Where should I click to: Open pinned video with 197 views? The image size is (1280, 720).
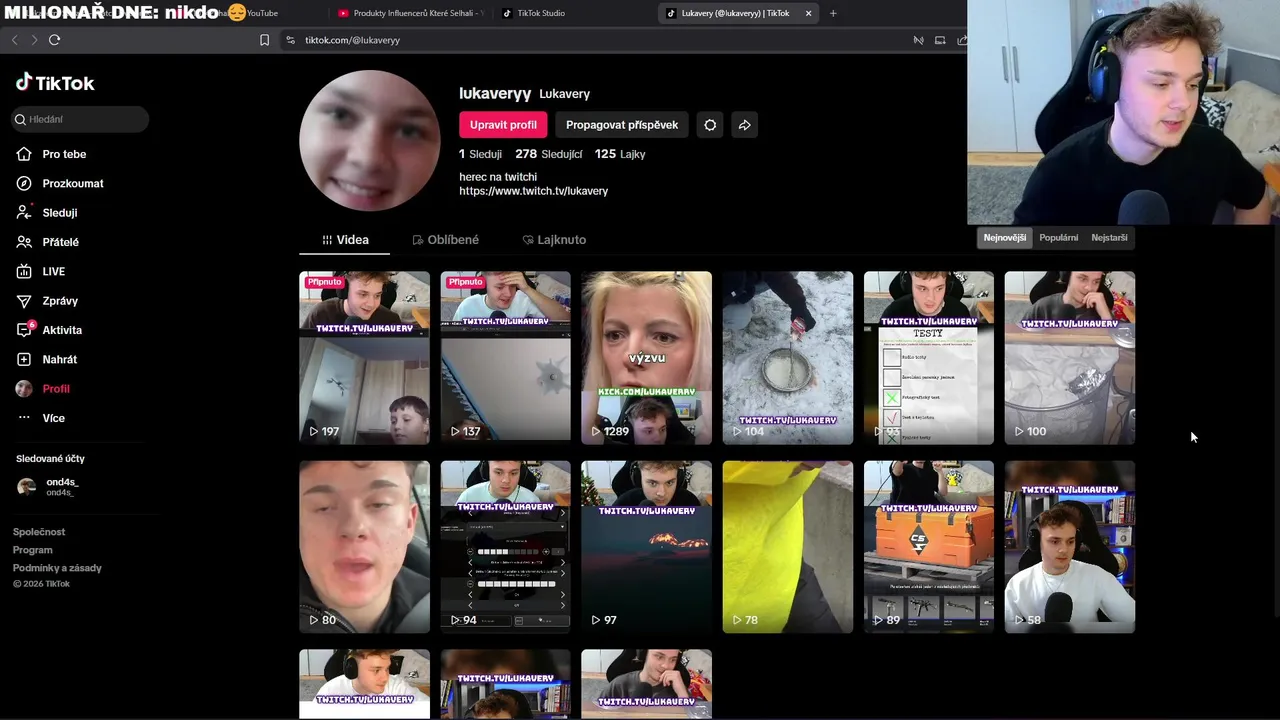[x=364, y=357]
